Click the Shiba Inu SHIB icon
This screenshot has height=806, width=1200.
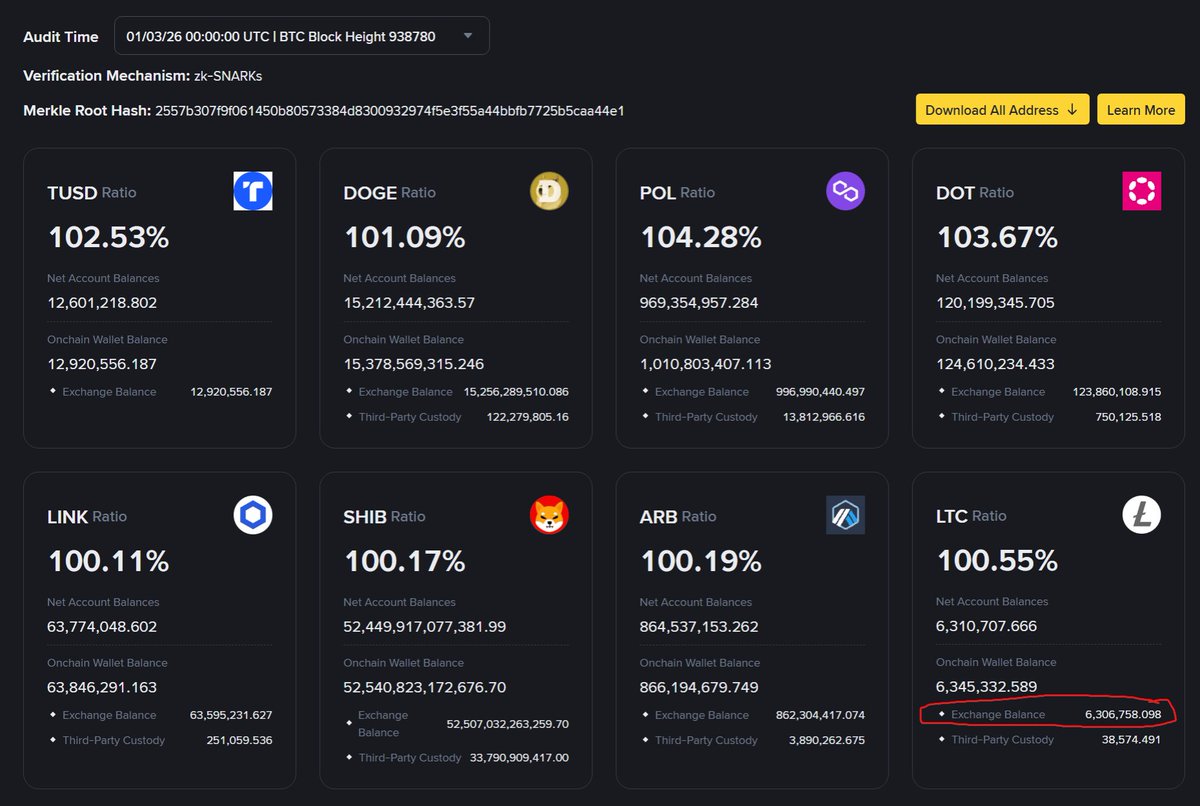549,515
